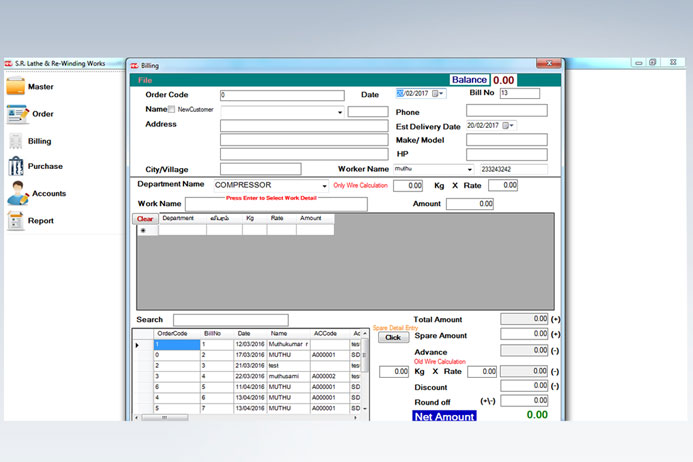
Task: Click the Order Code input field
Action: (x=281, y=95)
